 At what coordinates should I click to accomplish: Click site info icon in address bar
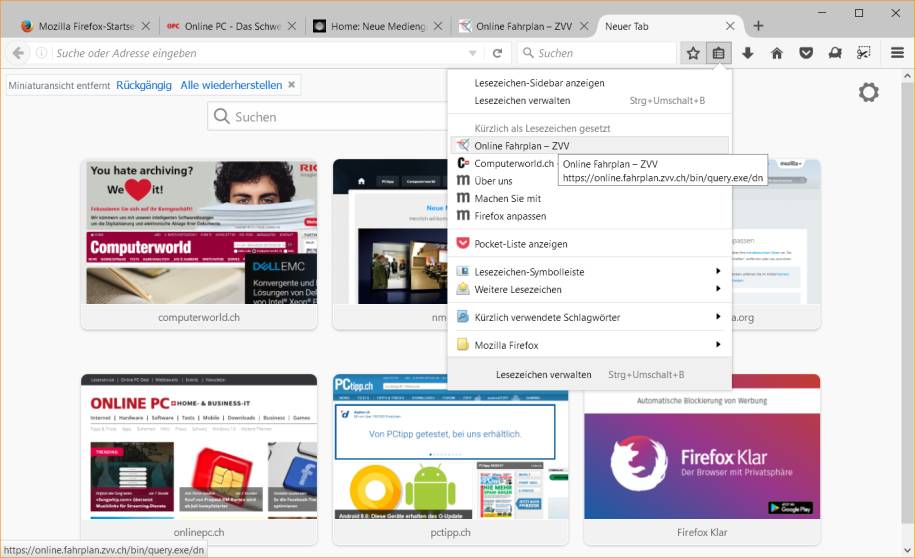point(41,53)
